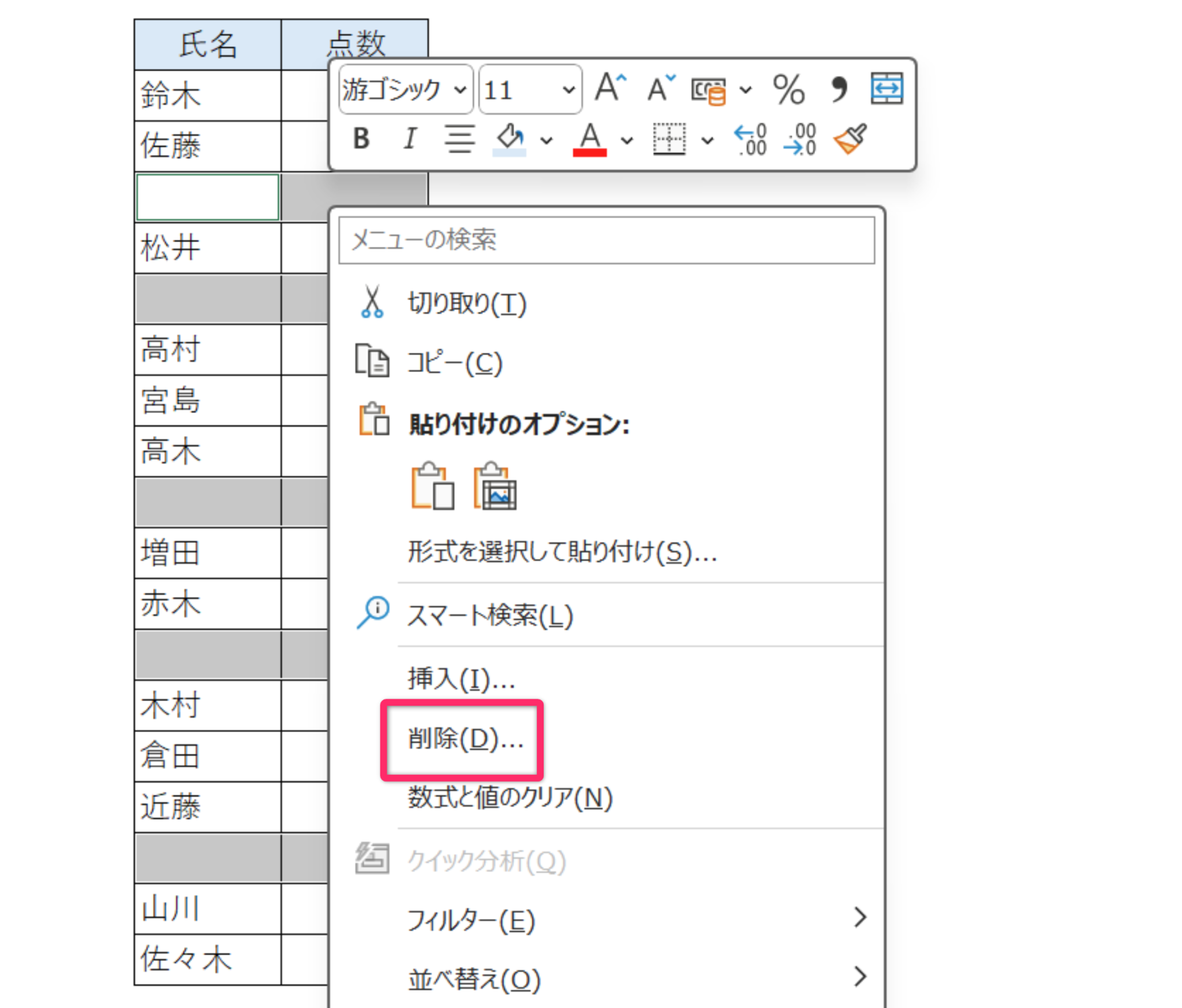Click the format painter brush icon

850,139
